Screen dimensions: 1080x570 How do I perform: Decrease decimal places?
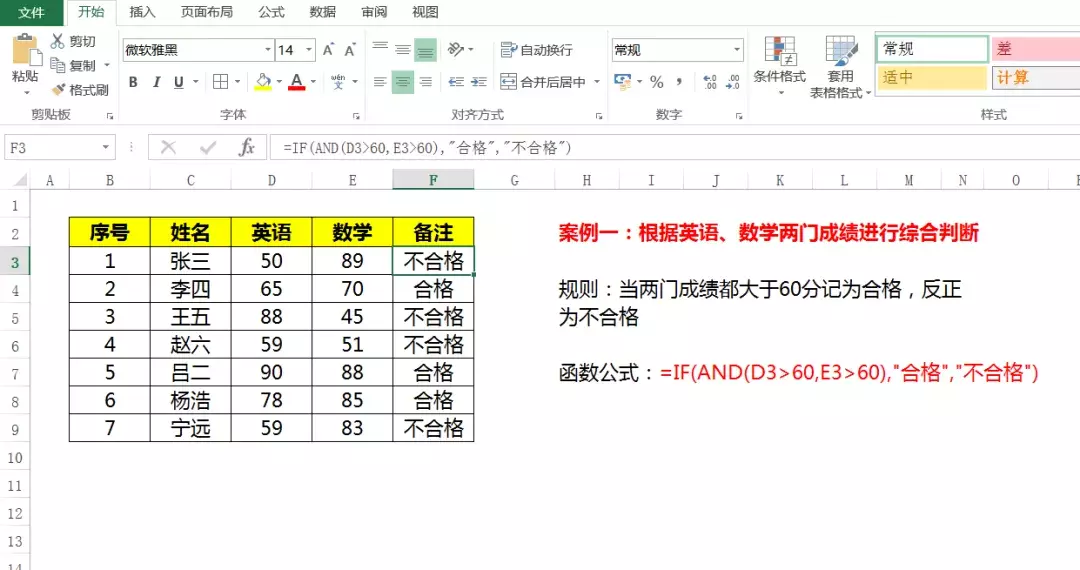point(732,82)
